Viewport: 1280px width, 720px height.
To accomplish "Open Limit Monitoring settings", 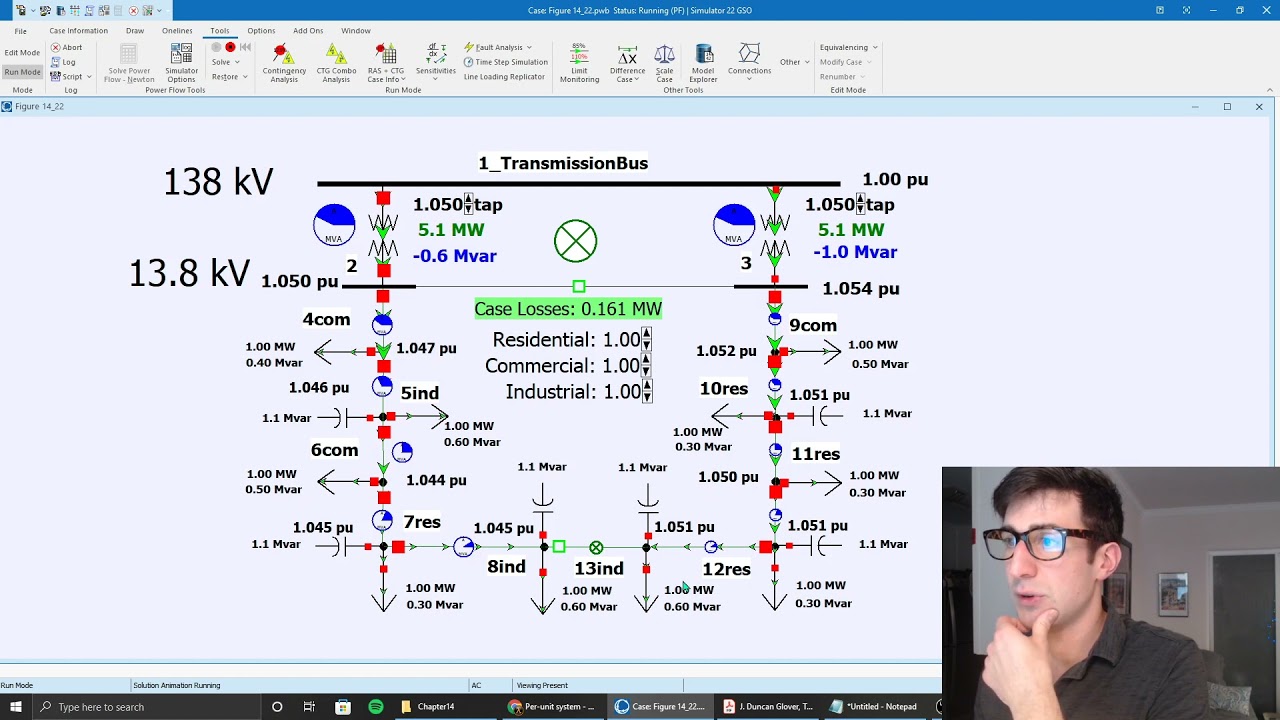I will tap(579, 63).
